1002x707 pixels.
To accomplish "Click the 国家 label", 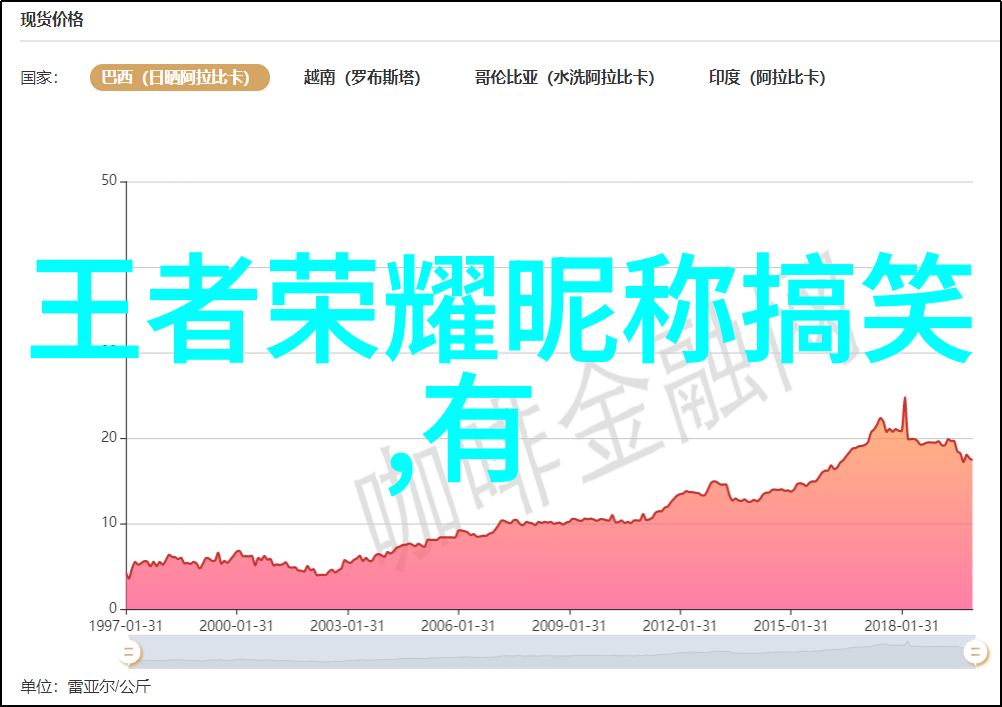I will tap(39, 78).
